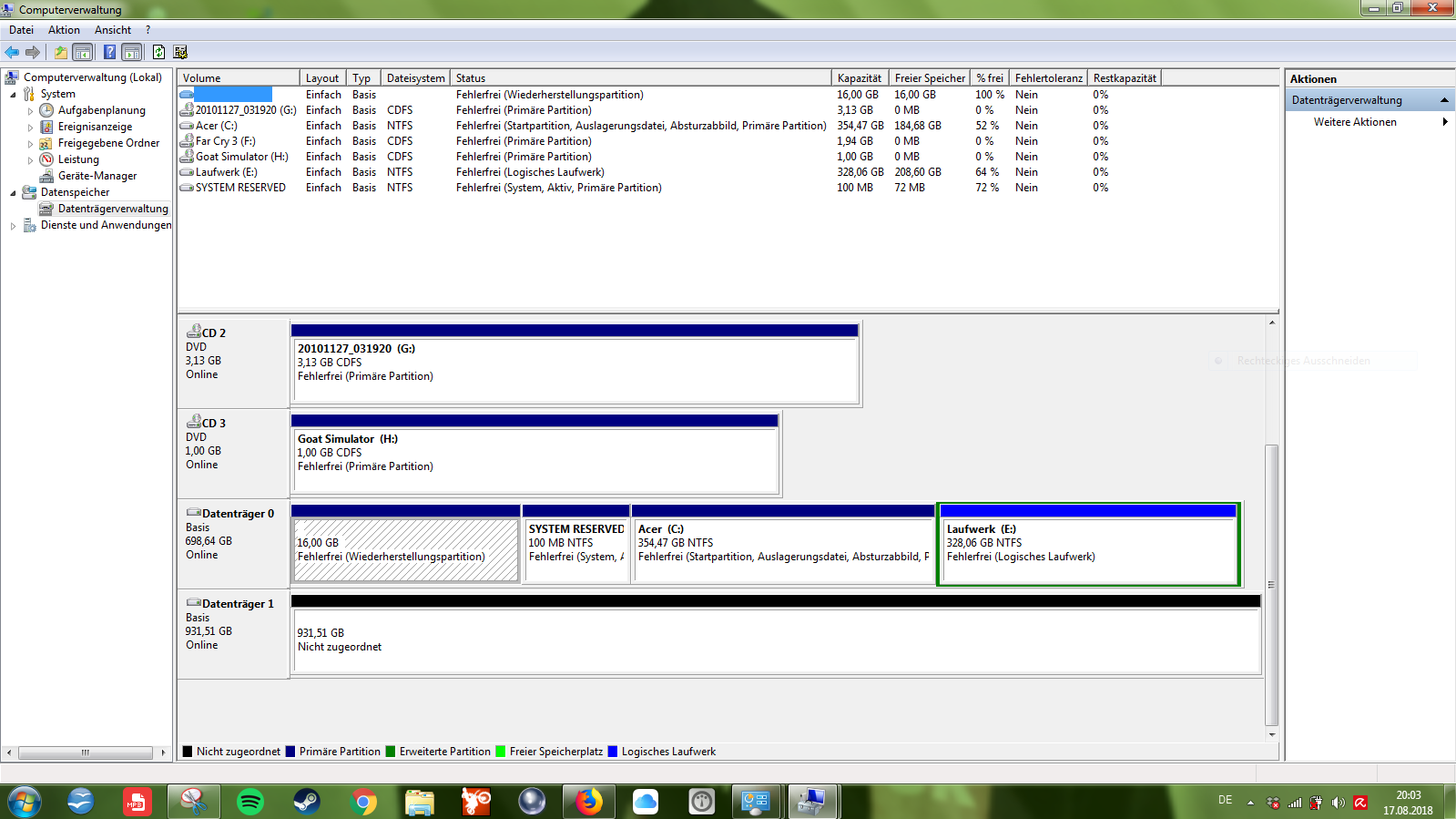
Task: Select Datenträgerverwaltung in the tree
Action: click(x=113, y=209)
